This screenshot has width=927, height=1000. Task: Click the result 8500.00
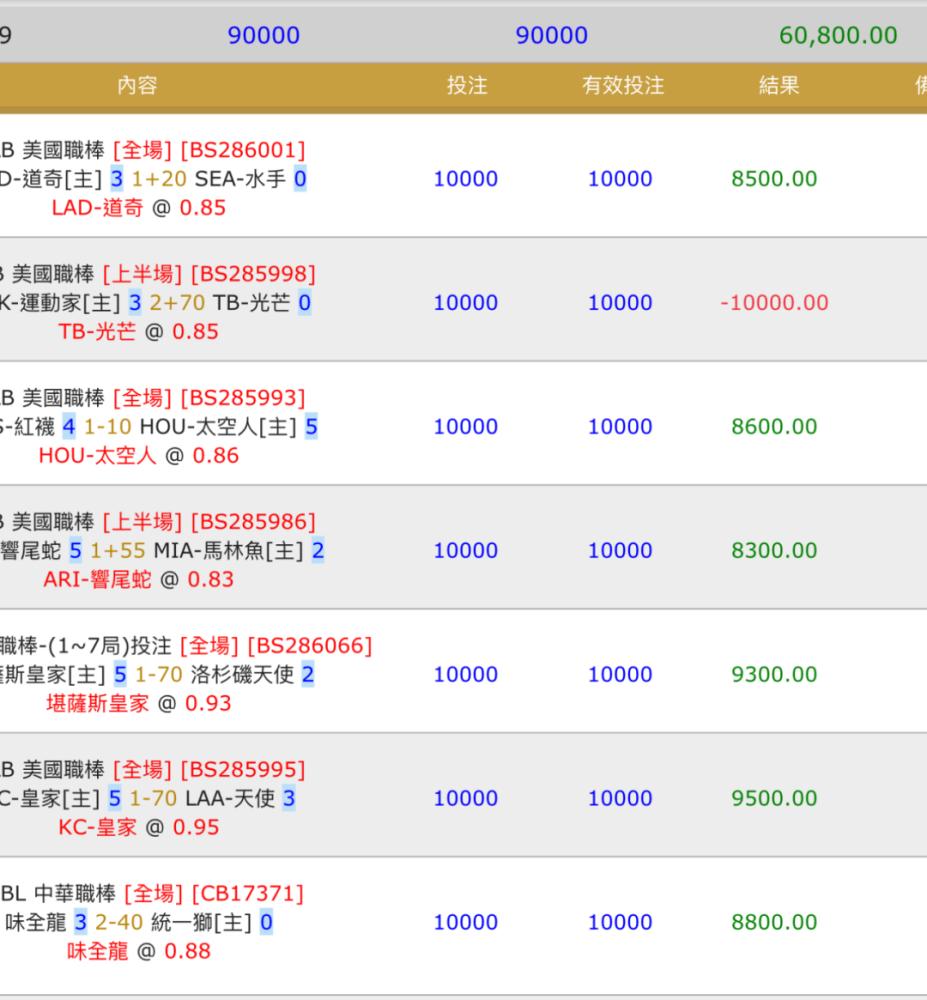point(774,179)
